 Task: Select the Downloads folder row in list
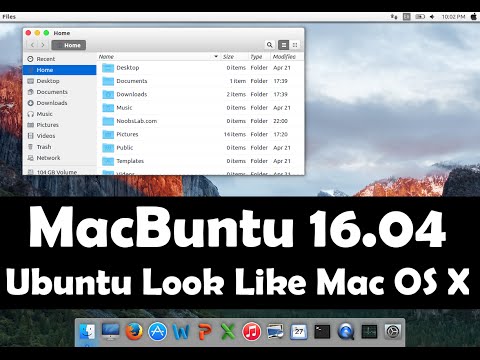point(200,94)
